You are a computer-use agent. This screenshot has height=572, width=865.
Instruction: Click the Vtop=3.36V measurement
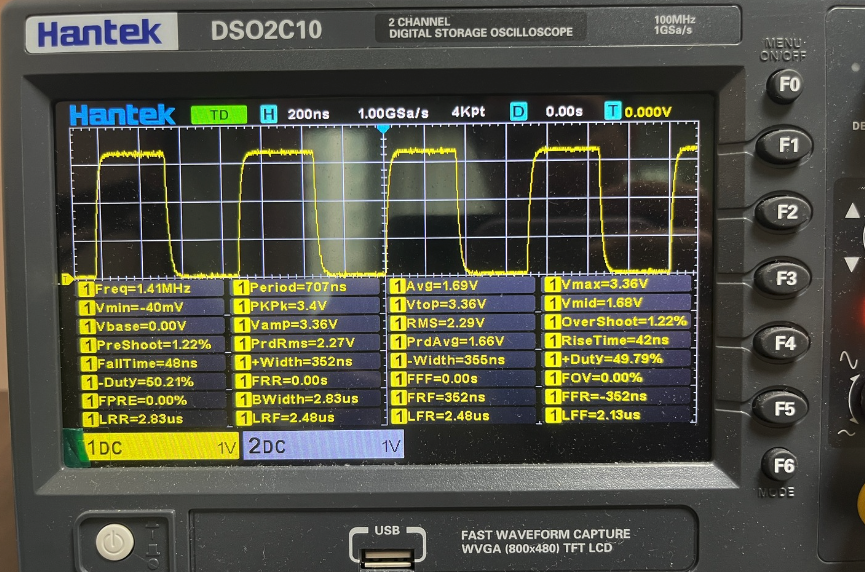point(462,304)
